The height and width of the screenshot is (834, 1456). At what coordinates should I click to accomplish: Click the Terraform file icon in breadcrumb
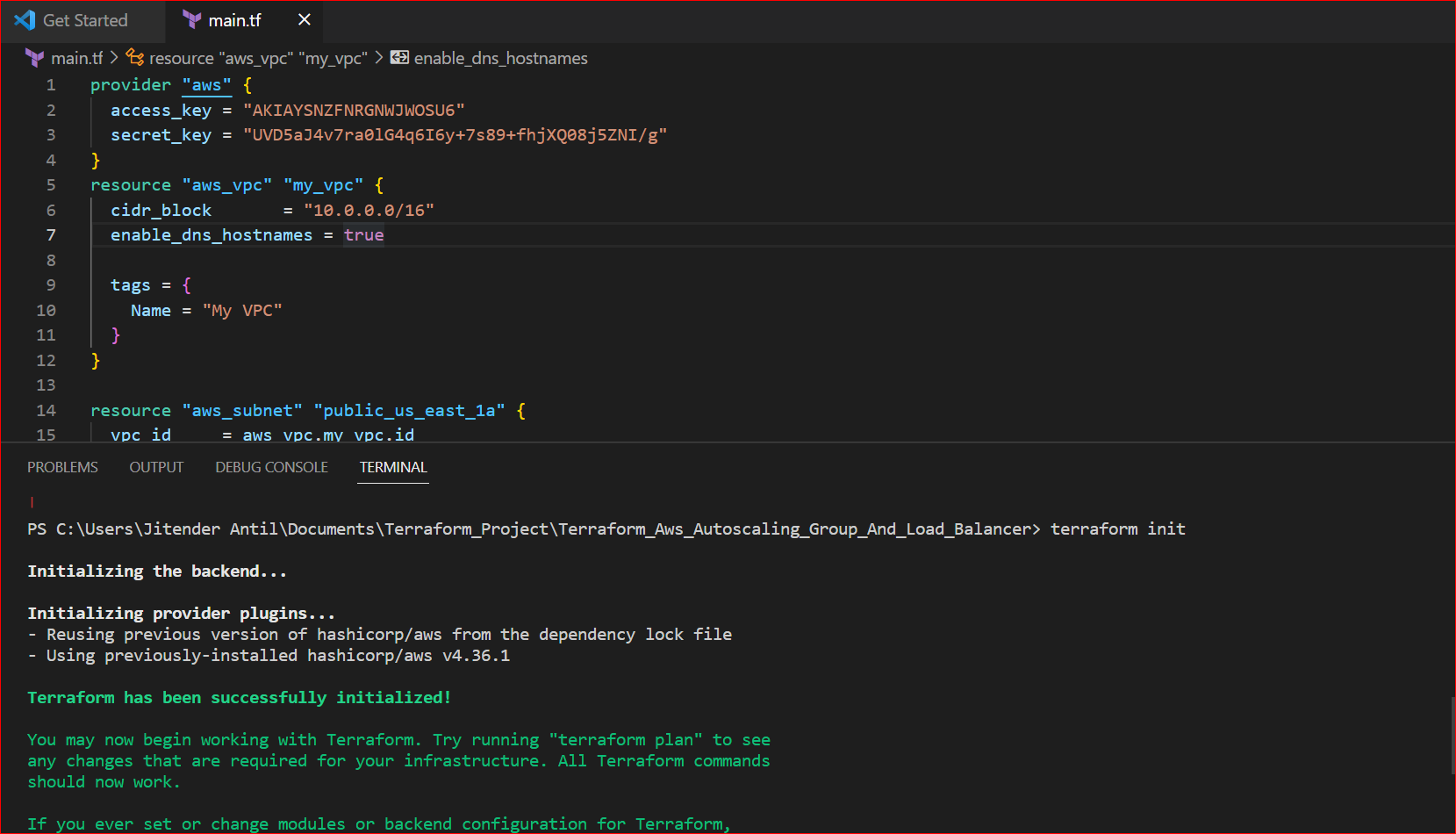34,58
